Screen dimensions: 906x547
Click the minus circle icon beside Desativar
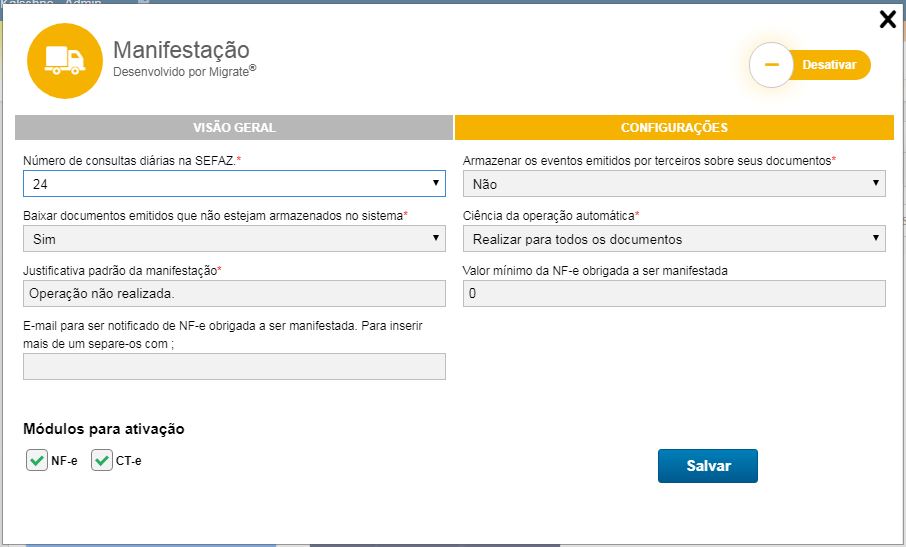pos(771,65)
